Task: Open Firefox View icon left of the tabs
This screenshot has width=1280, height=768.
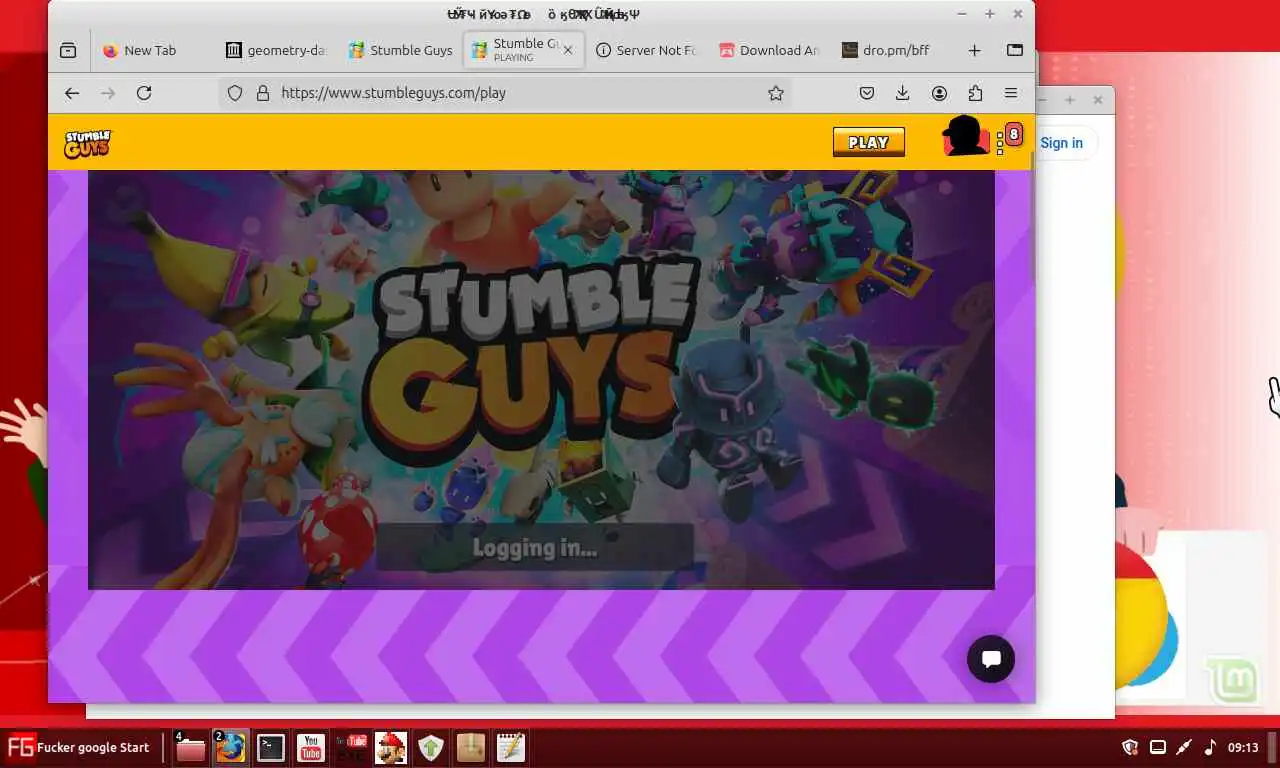Action: click(x=68, y=50)
